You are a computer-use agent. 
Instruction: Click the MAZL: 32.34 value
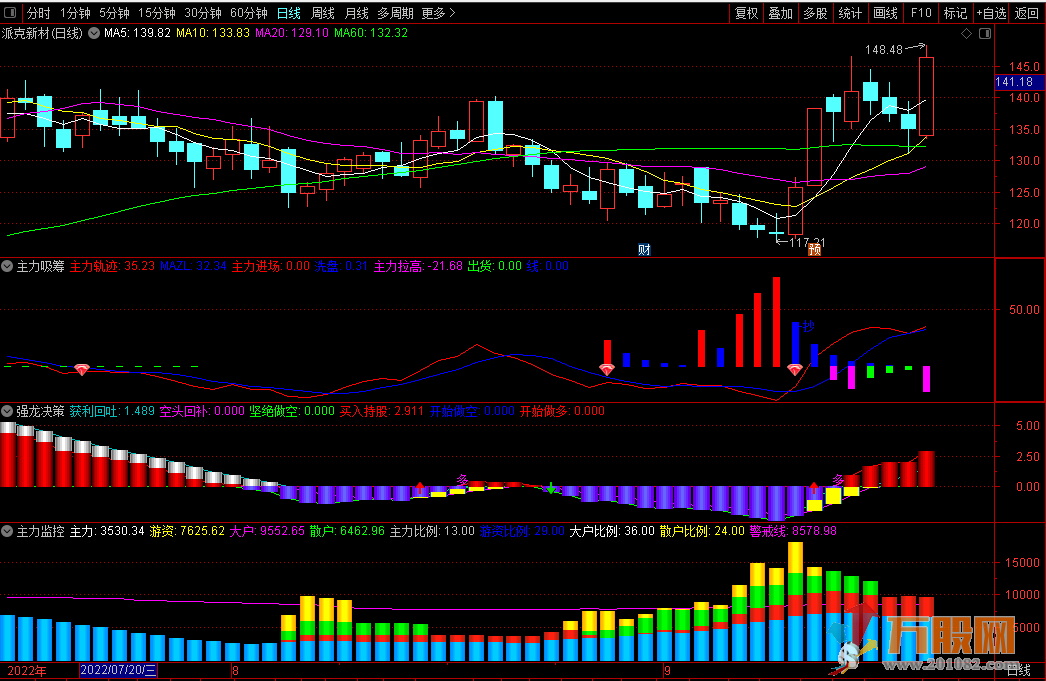(193, 266)
